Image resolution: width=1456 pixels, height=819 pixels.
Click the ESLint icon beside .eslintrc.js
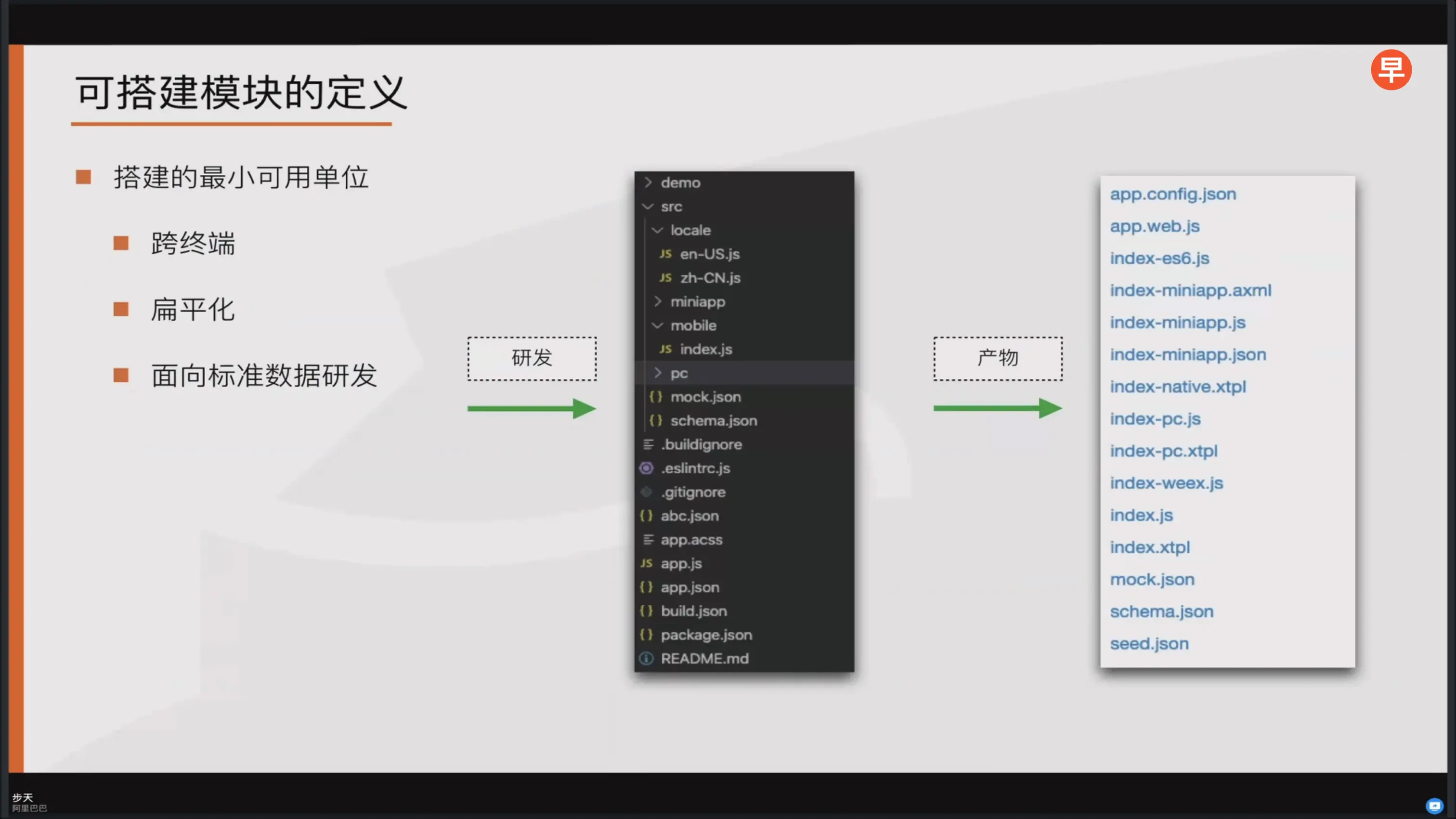coord(646,468)
